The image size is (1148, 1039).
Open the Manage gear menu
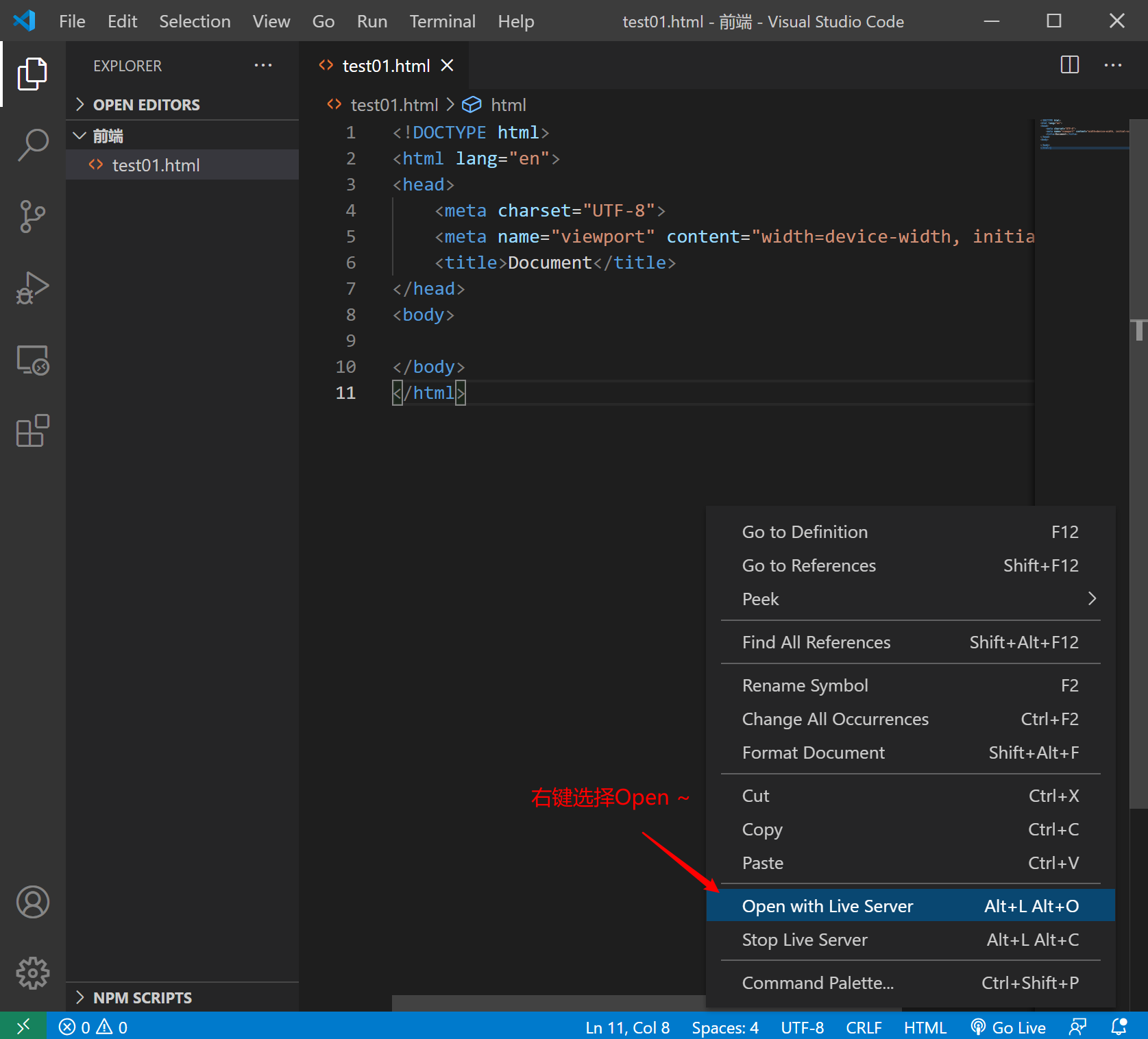point(32,973)
